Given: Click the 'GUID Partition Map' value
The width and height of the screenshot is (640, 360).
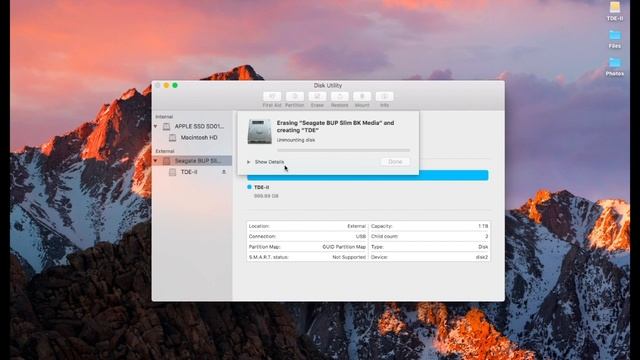Looking at the screenshot, I should coord(344,247).
